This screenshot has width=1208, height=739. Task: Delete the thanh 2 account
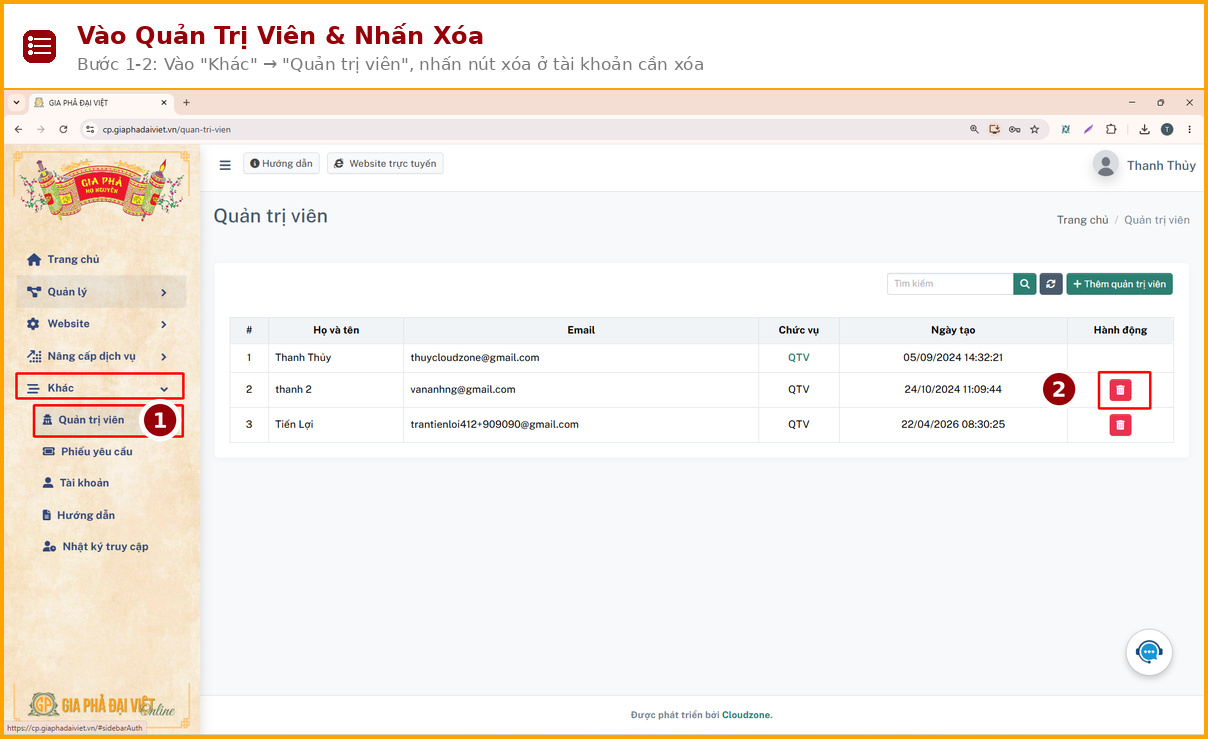(x=1120, y=390)
